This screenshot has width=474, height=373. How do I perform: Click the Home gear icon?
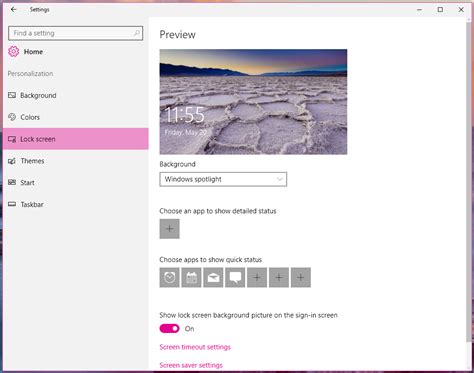click(x=14, y=51)
